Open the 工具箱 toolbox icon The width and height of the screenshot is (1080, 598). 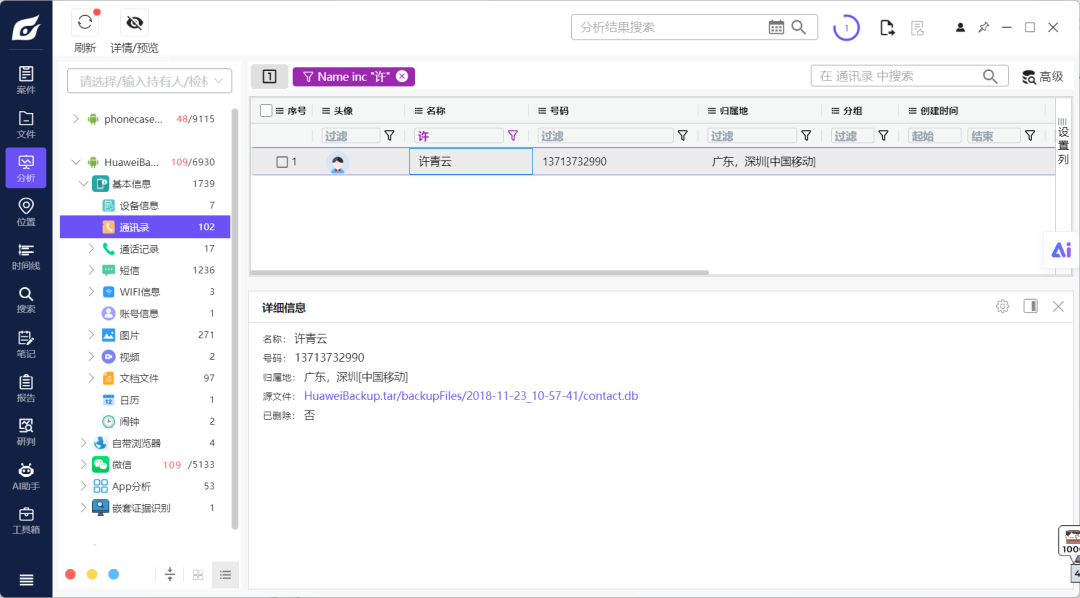pos(26,520)
